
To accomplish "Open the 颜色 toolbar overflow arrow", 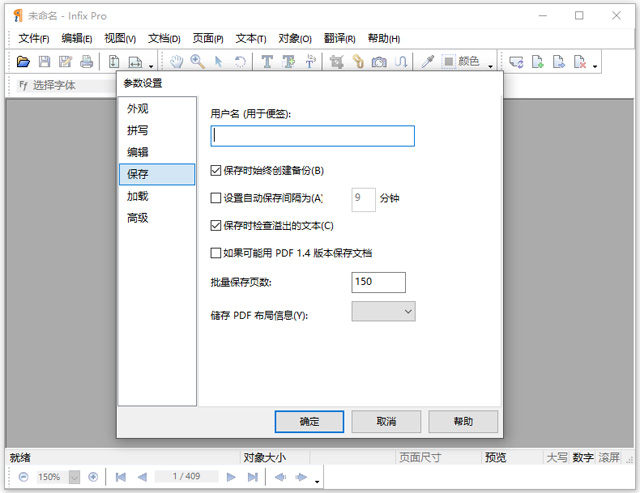I will point(490,66).
